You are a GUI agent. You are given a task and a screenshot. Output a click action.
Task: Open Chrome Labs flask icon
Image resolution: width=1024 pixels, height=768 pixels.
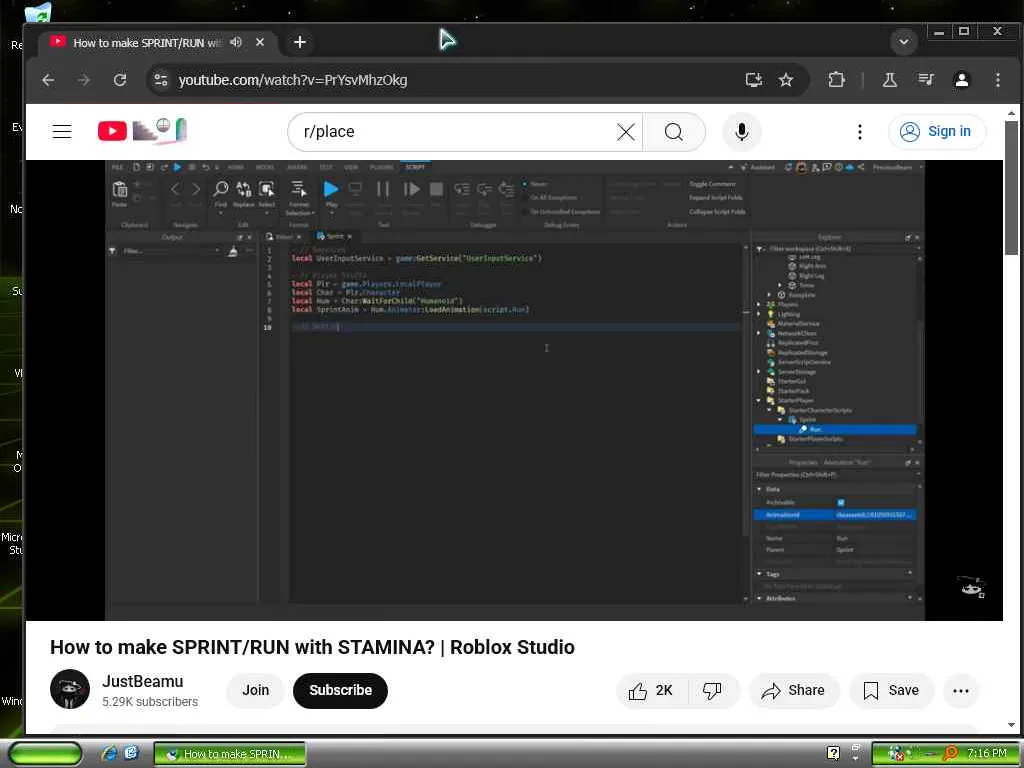click(x=889, y=80)
